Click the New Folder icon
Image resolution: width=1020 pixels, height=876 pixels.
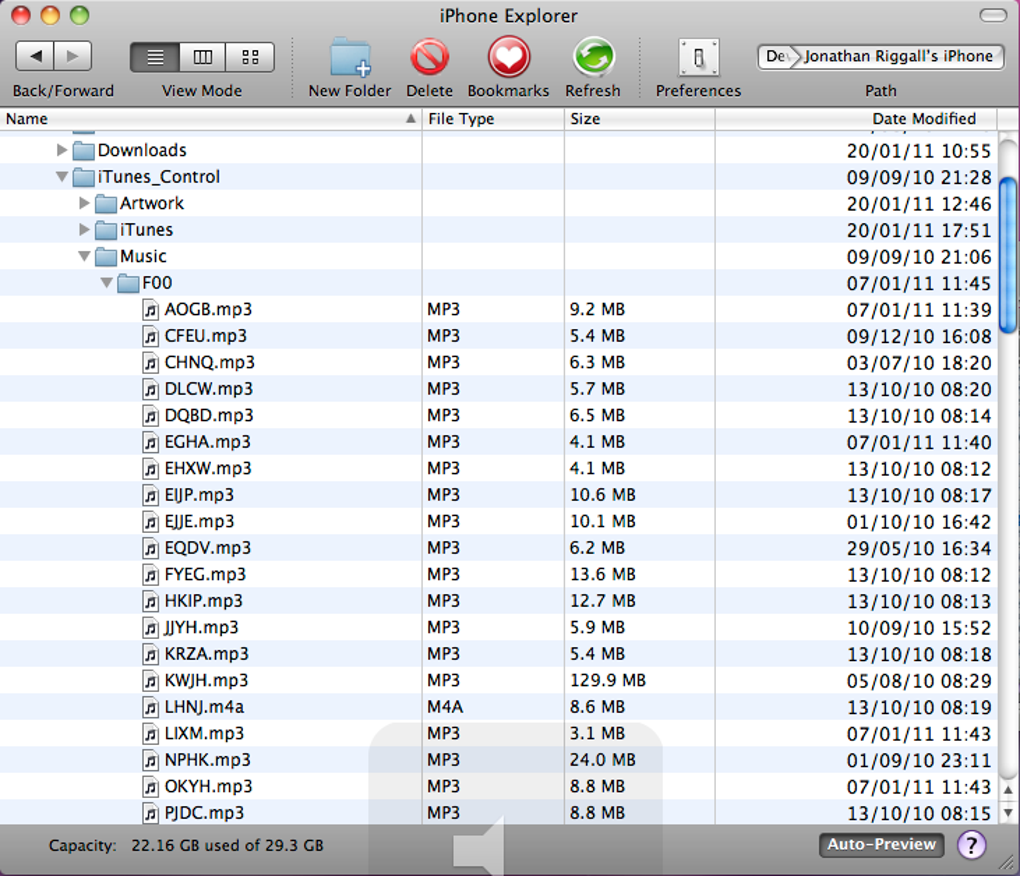coord(351,57)
